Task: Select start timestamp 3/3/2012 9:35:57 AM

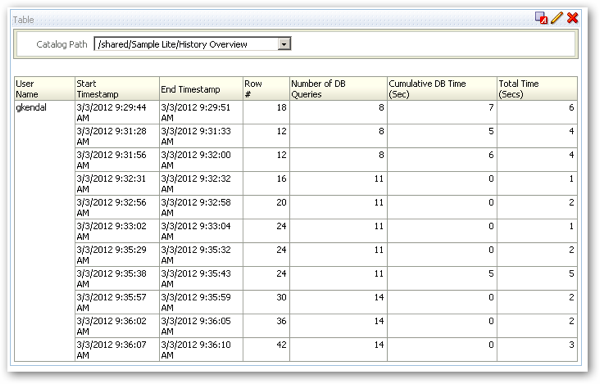Action: tap(117, 302)
